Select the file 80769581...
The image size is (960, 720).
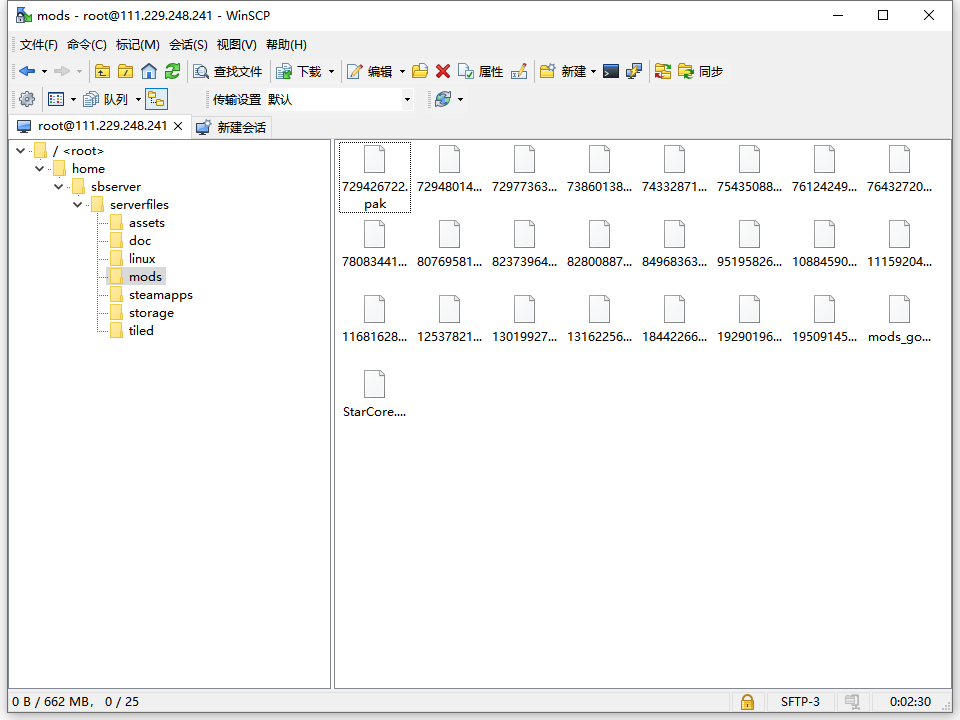449,245
